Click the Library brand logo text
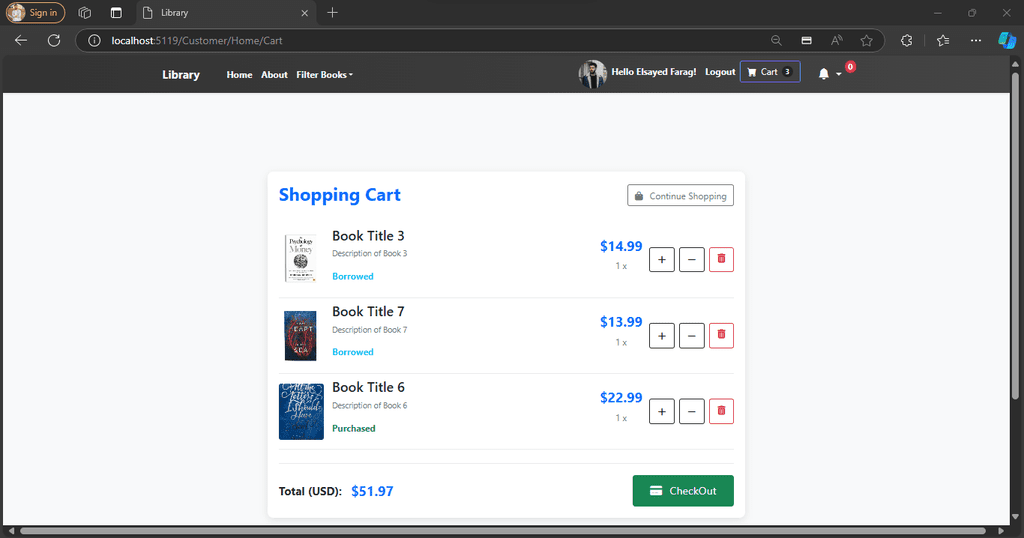Viewport: 1024px width, 538px height. point(181,74)
